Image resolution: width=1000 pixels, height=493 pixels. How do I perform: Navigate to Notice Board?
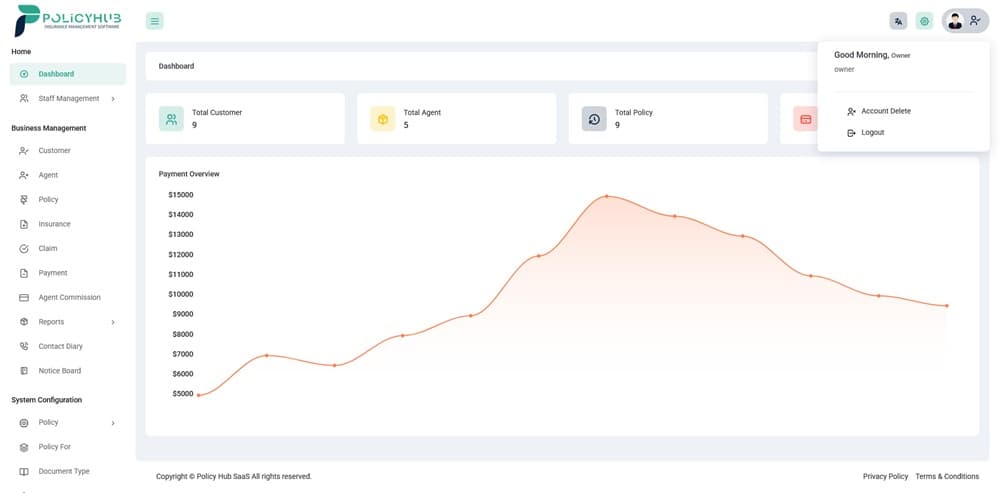tap(59, 371)
